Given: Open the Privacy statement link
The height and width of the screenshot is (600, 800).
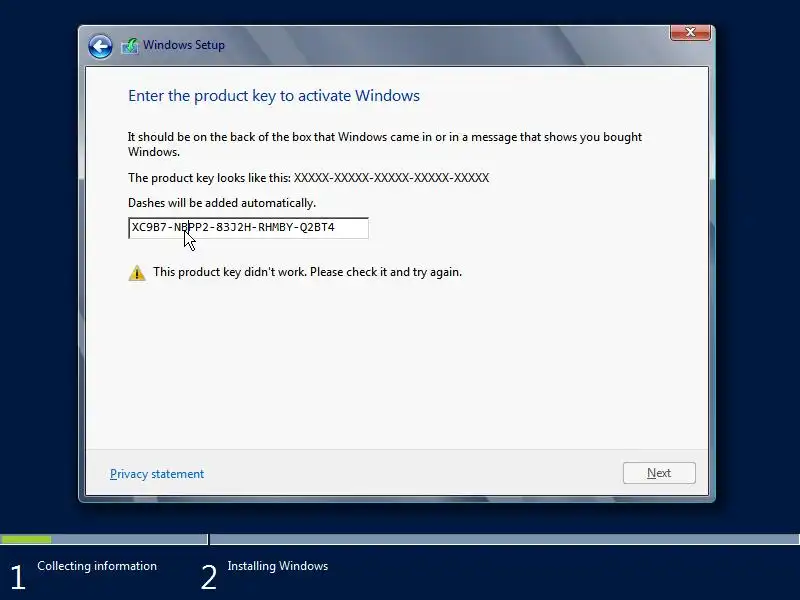Looking at the screenshot, I should pyautogui.click(x=157, y=474).
